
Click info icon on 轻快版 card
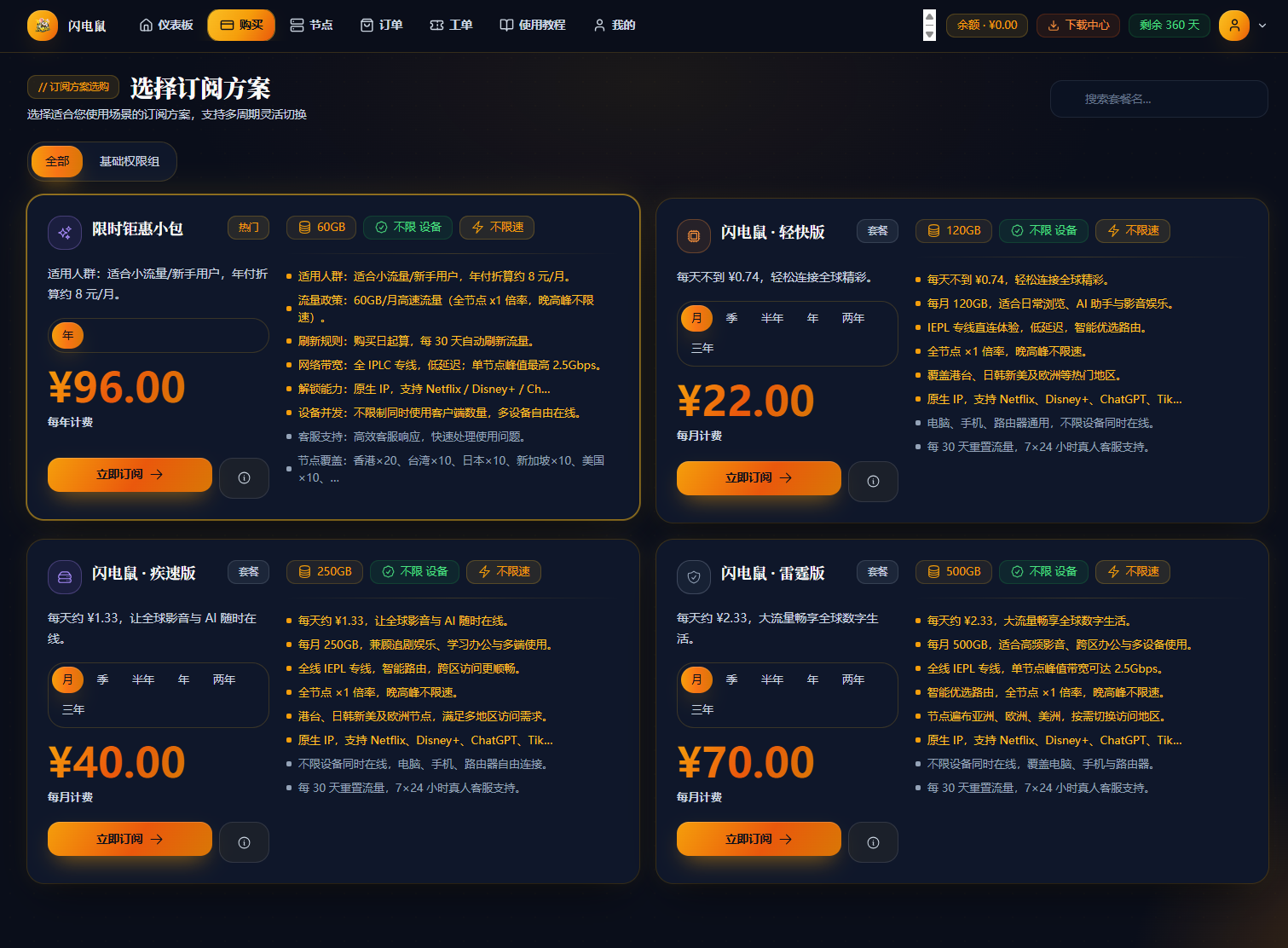click(x=873, y=481)
